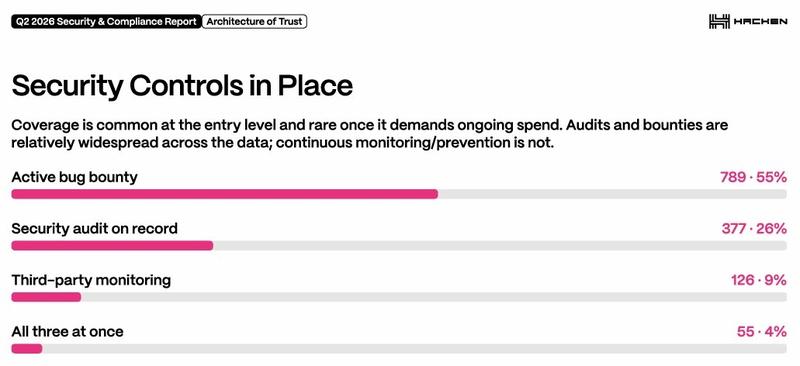
Task: Click the Active bug bounty label
Action: click(x=74, y=177)
